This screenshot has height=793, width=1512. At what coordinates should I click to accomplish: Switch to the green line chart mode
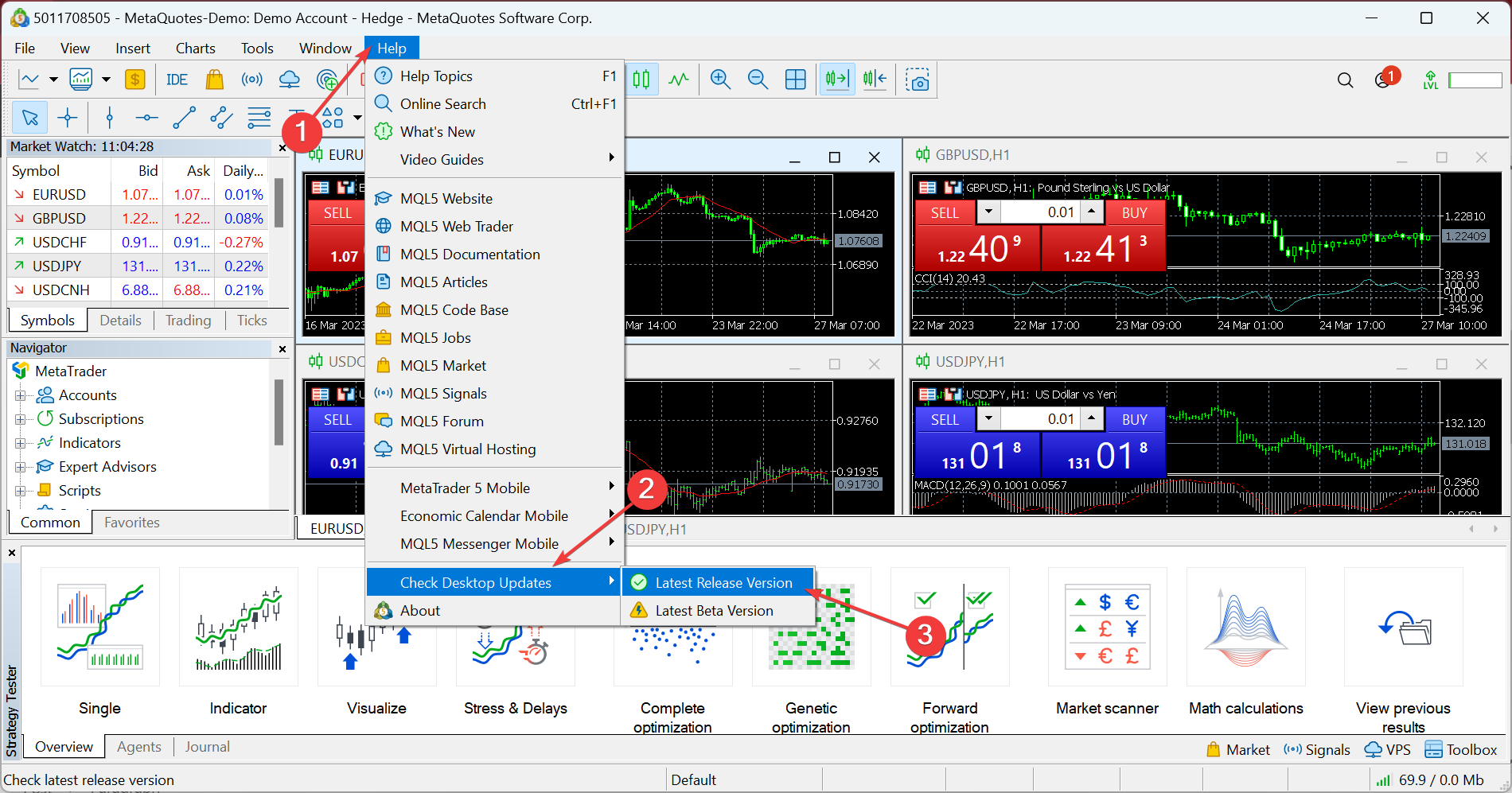tap(679, 80)
